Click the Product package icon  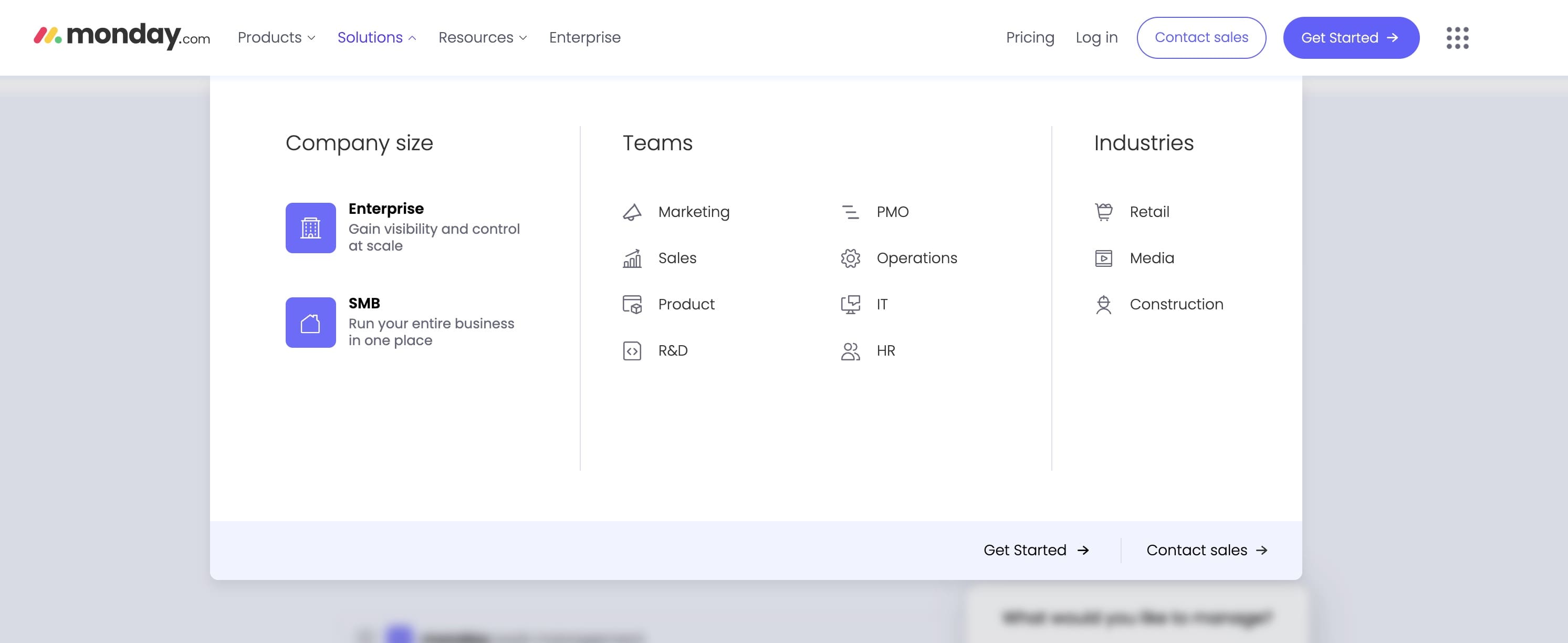[632, 305]
